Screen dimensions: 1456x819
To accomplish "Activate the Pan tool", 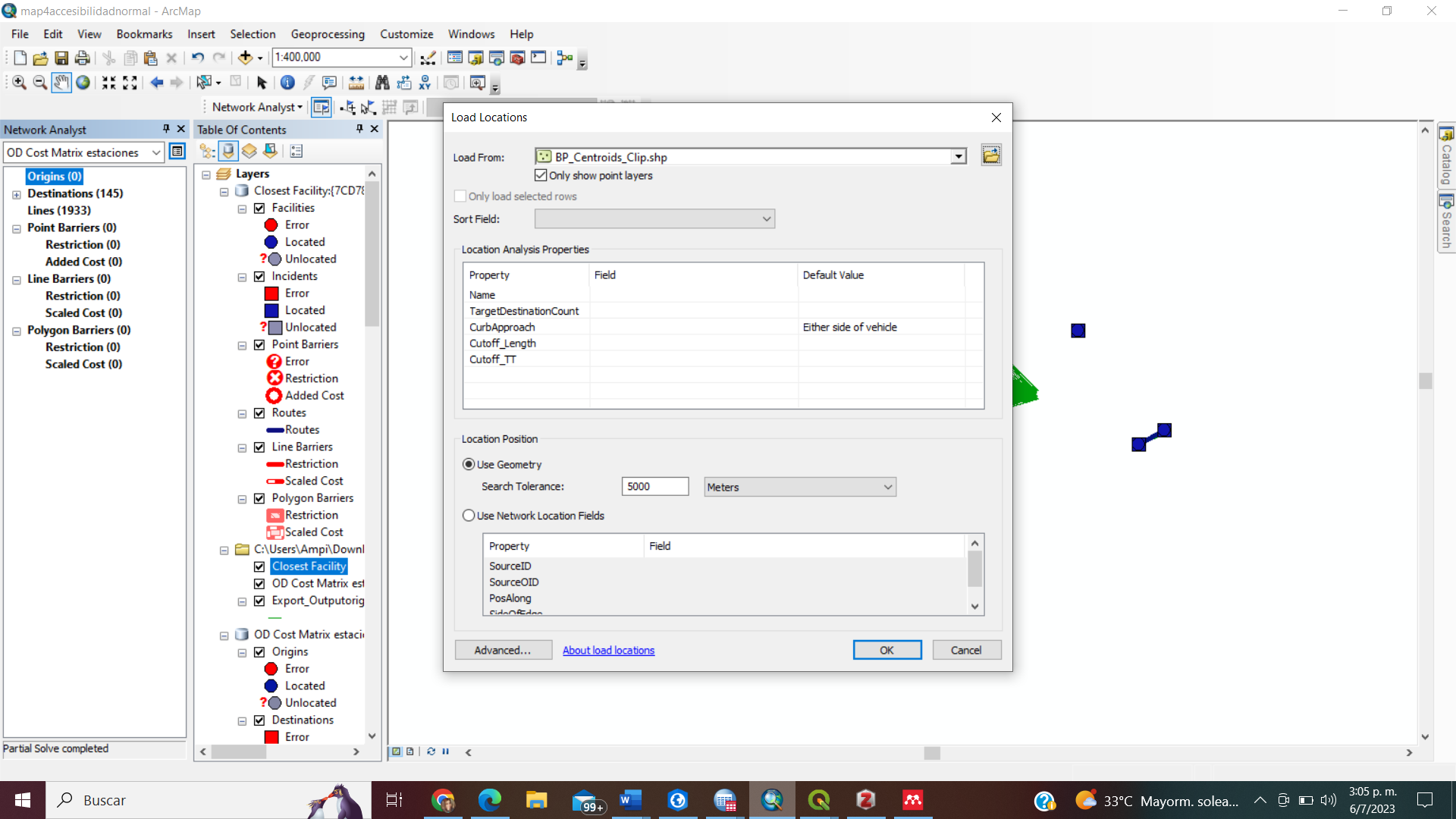I will coord(61,83).
